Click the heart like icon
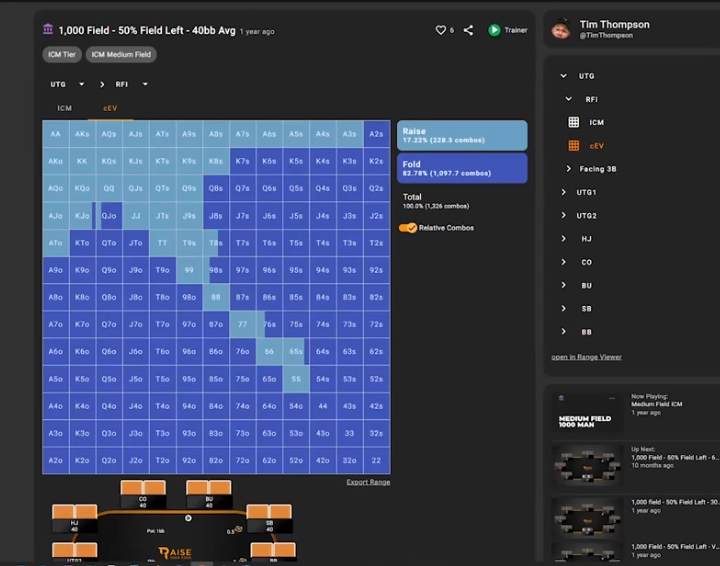Image resolution: width=720 pixels, height=566 pixels. pos(440,30)
